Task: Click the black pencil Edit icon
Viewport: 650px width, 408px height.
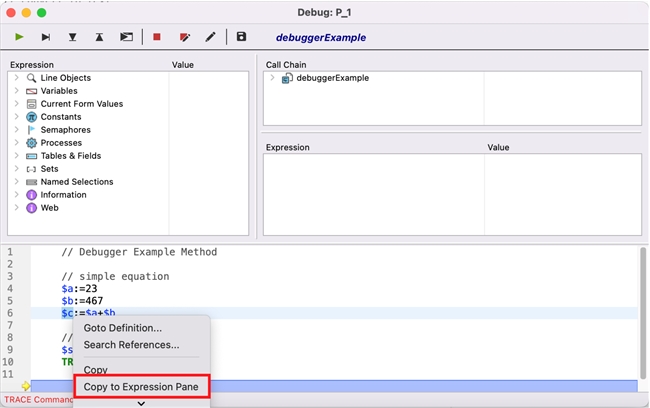Action: point(211,37)
